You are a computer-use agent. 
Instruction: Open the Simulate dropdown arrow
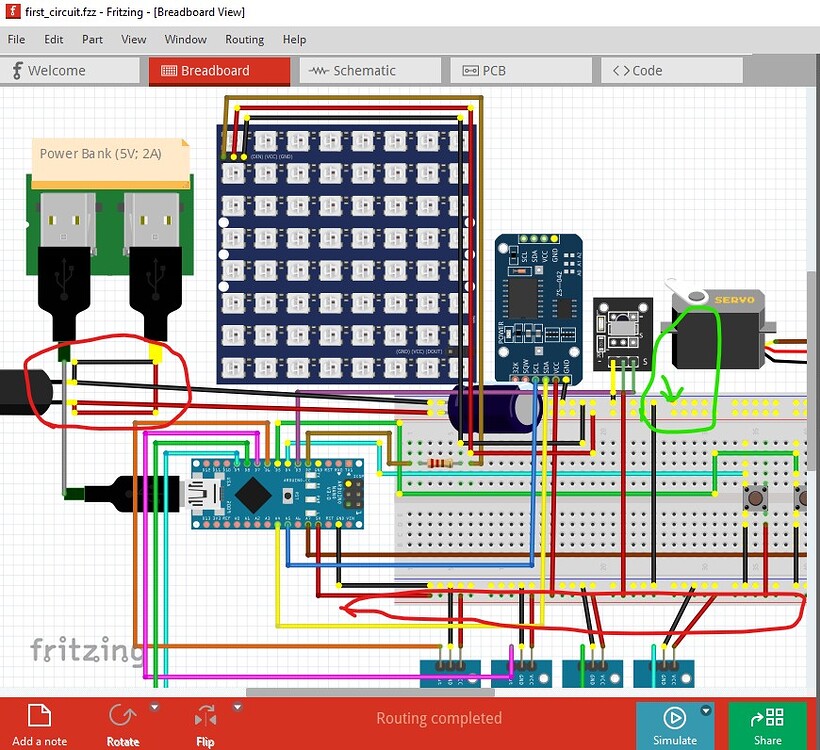706,711
